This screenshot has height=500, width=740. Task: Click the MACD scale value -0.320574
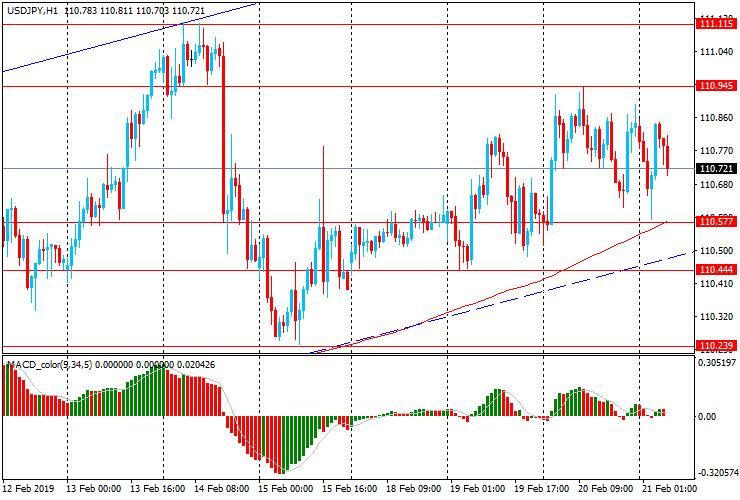point(716,472)
